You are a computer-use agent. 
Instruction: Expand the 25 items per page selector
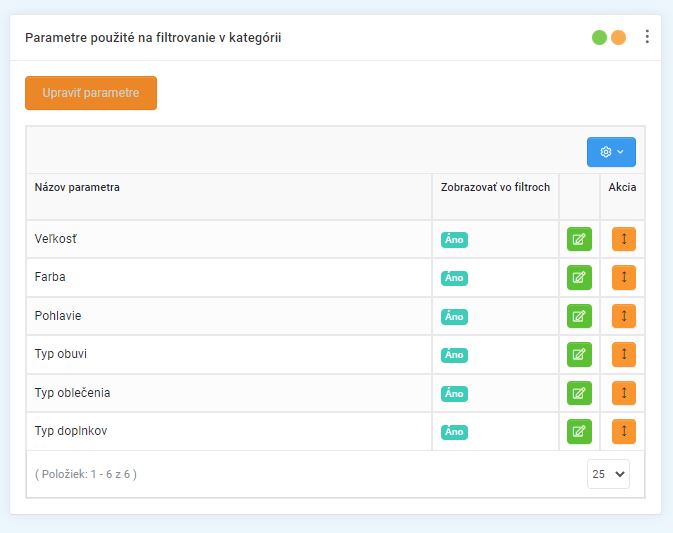pos(608,474)
